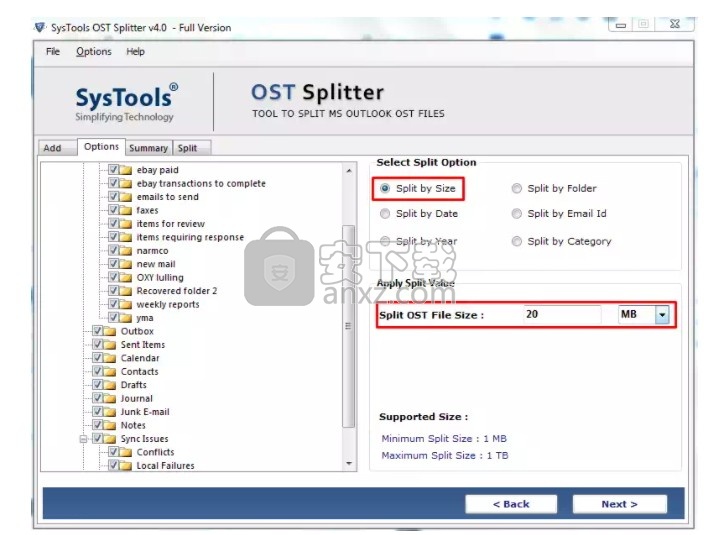This screenshot has width=704, height=535.
Task: Click the folder tree scroll down arrow
Action: point(349,464)
